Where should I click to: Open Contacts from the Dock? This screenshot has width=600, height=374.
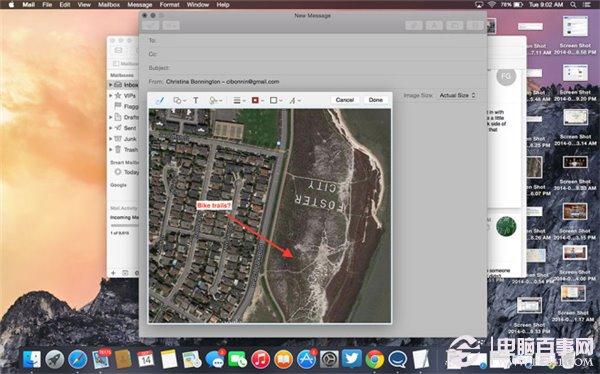[123, 359]
